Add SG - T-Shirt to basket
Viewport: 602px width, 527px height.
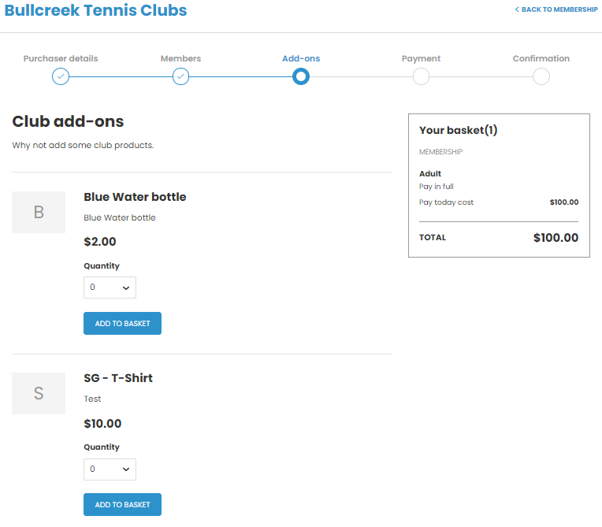coord(122,505)
